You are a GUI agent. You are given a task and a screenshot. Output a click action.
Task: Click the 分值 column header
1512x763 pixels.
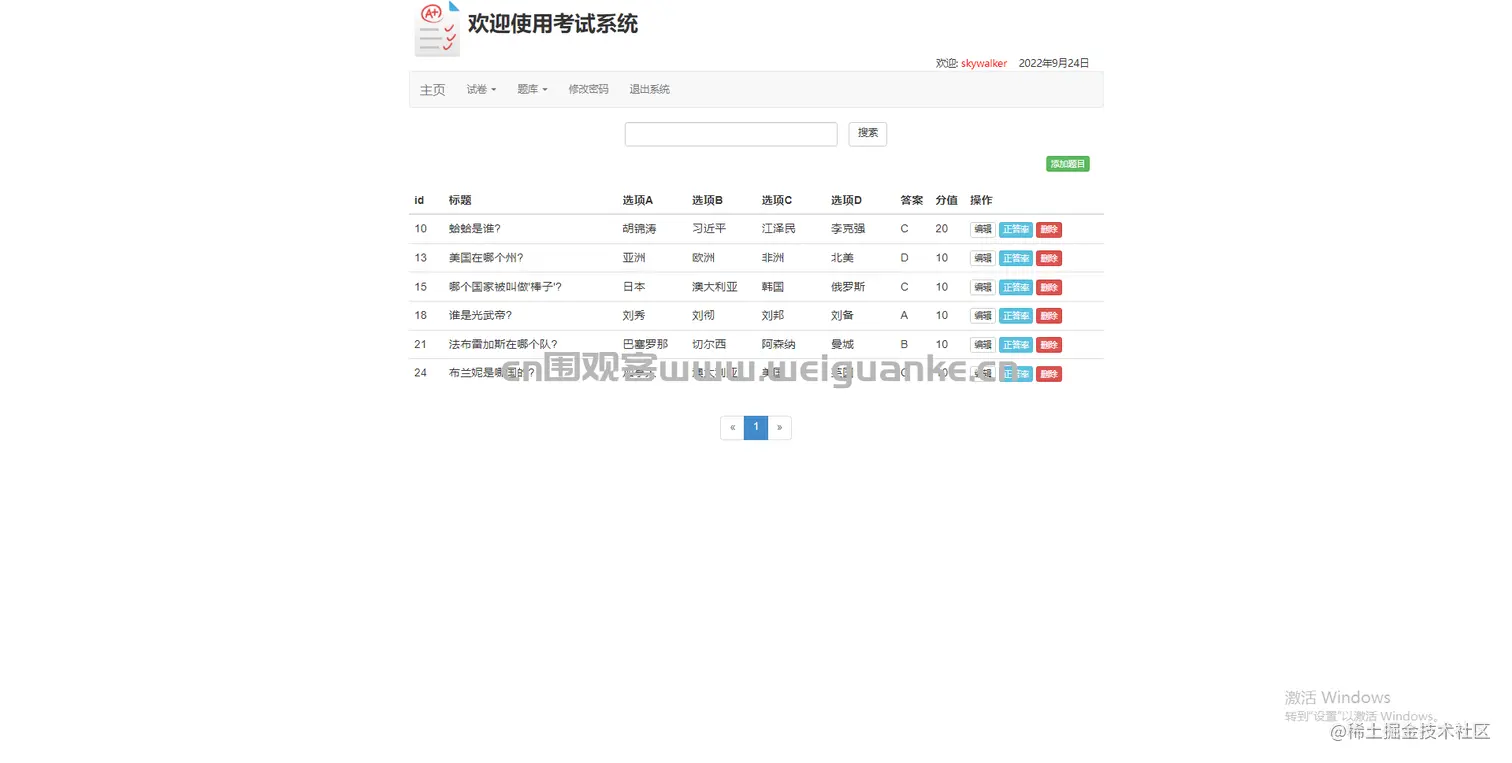pyautogui.click(x=947, y=200)
